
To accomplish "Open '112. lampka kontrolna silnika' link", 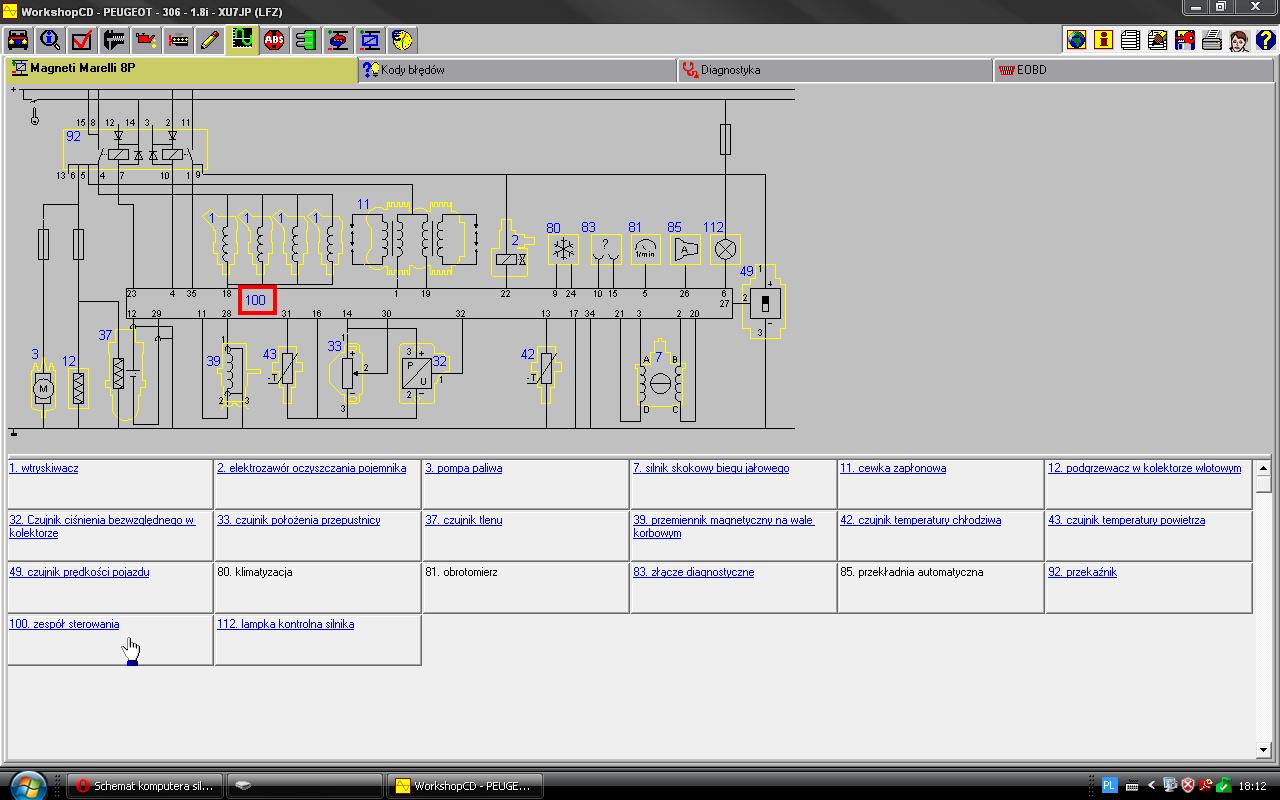I will [x=285, y=624].
